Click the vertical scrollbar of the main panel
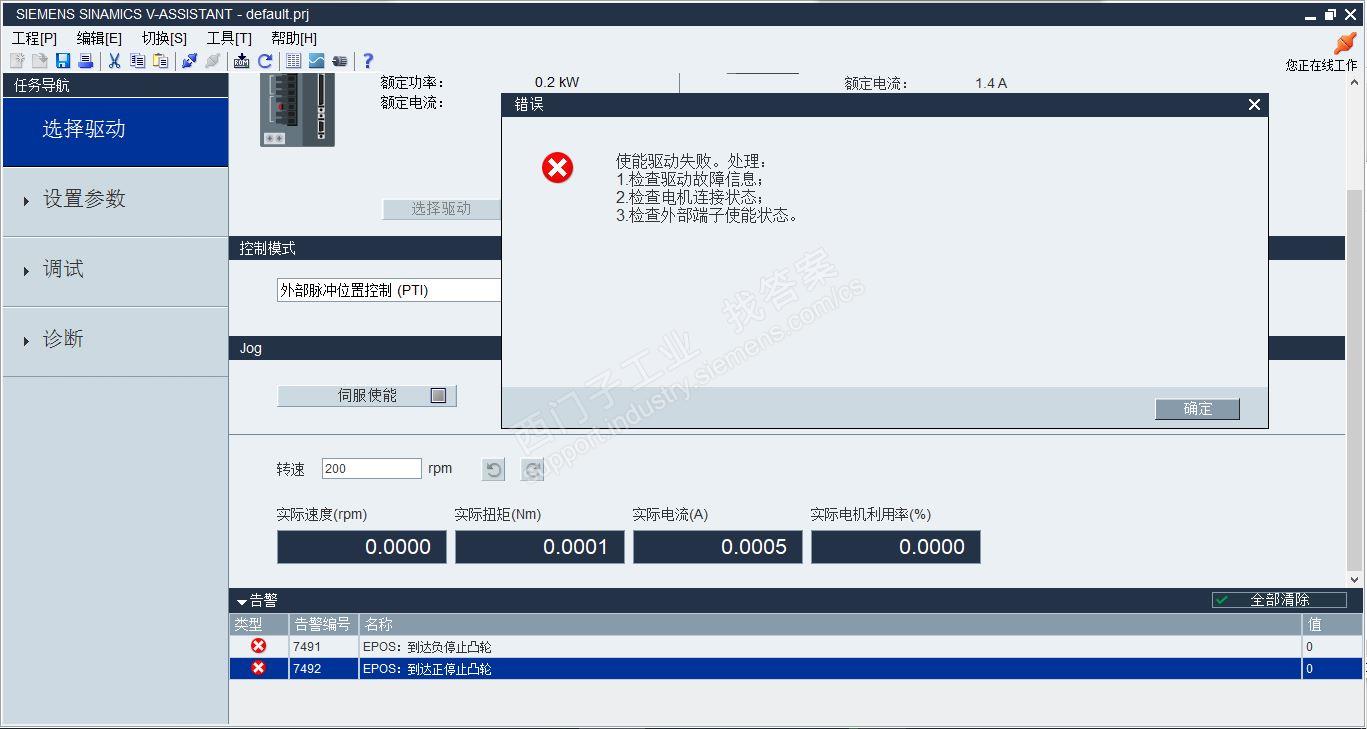Viewport: 1367px width, 729px height. coord(1355,379)
